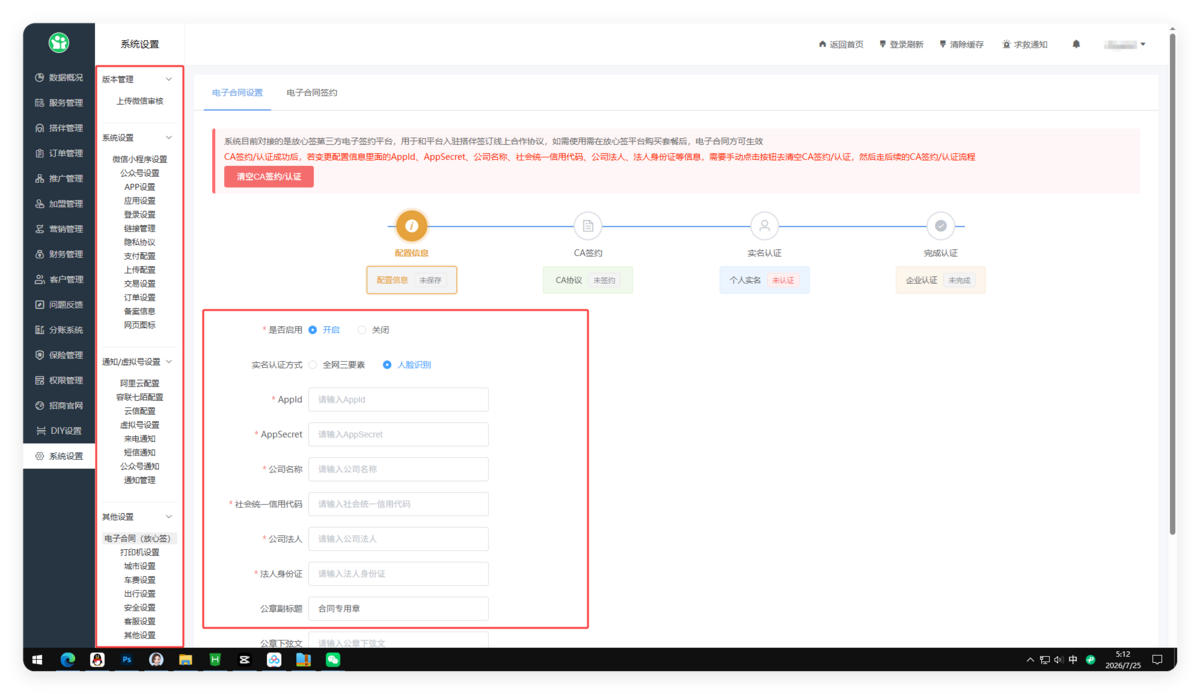Viewport: 1200px width, 694px height.
Task: Click the 法人身份证 input field
Action: 398,574
